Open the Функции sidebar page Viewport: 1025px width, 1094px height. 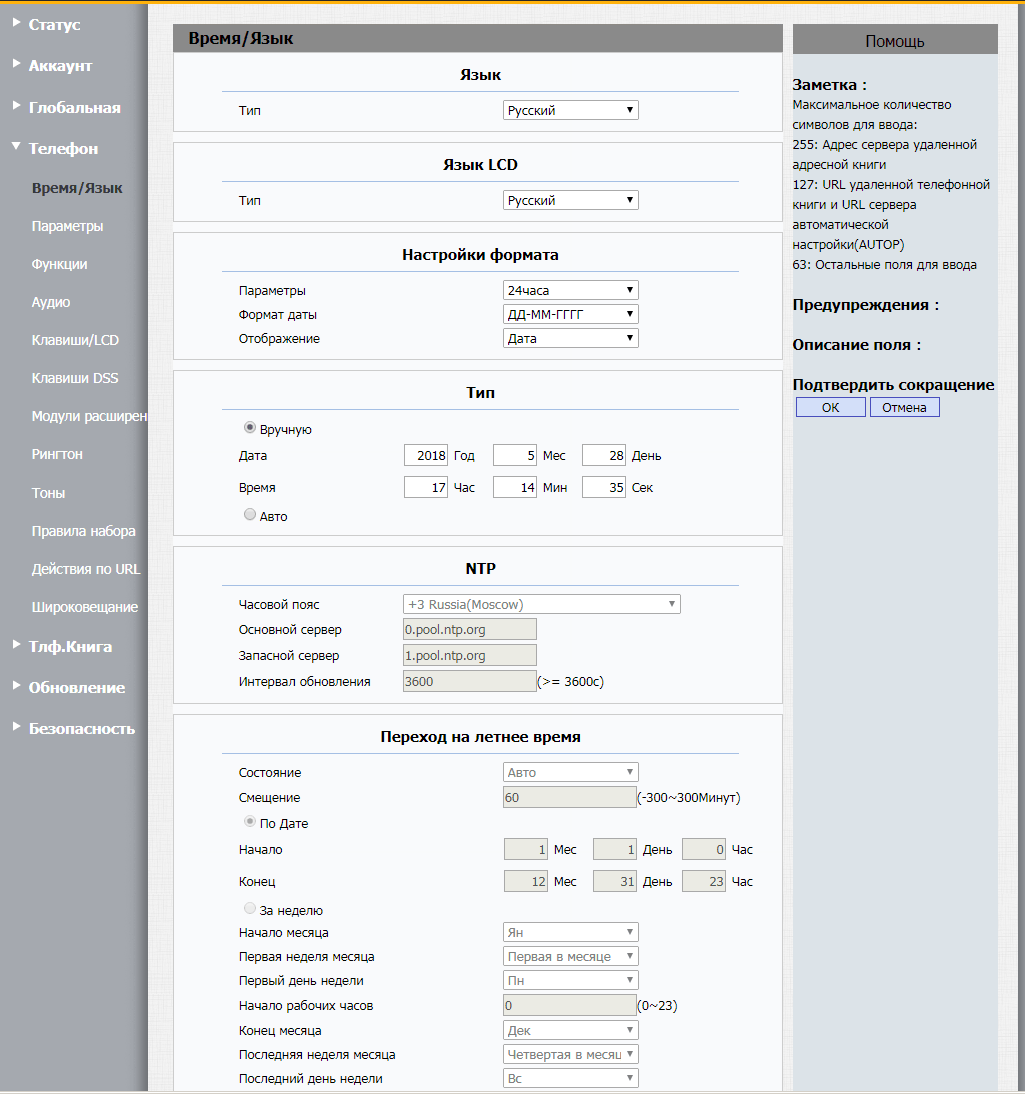tap(59, 264)
